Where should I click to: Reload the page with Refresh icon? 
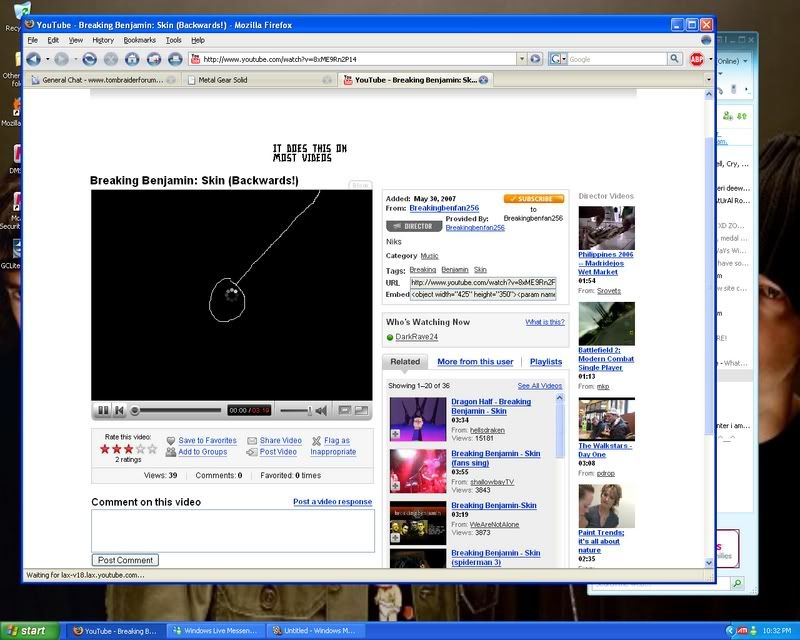coord(89,59)
